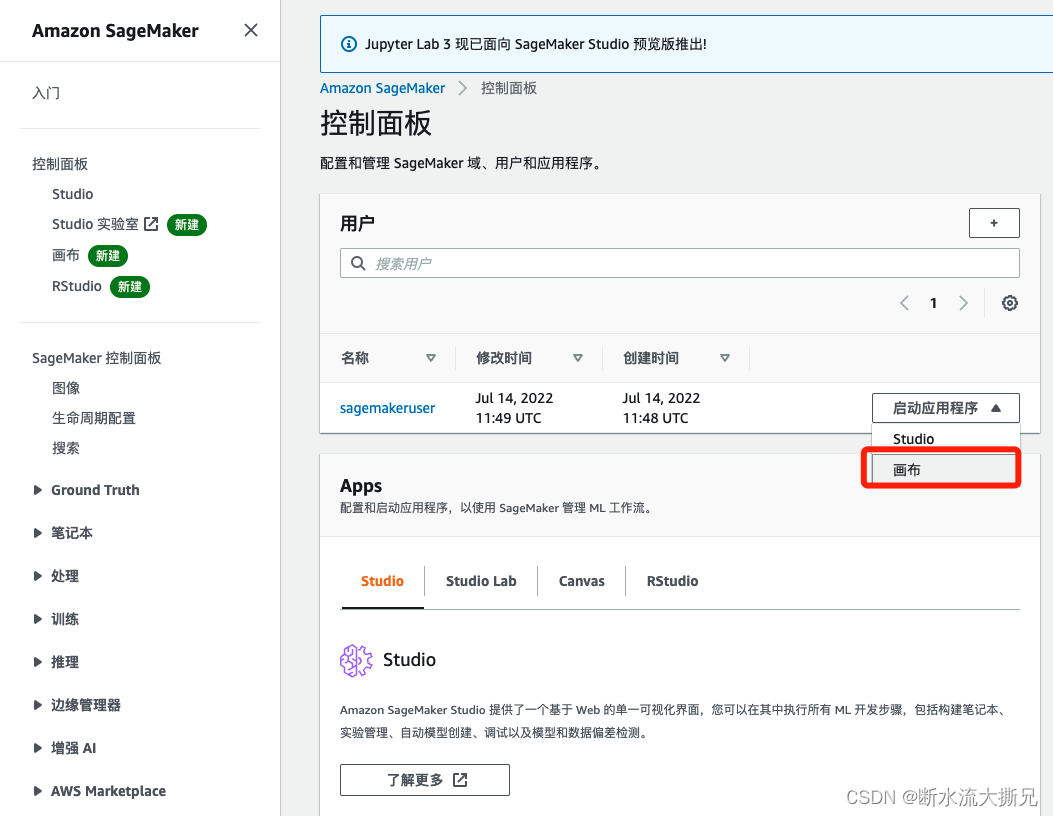
Task: Switch to the RStudio tab
Action: (672, 581)
